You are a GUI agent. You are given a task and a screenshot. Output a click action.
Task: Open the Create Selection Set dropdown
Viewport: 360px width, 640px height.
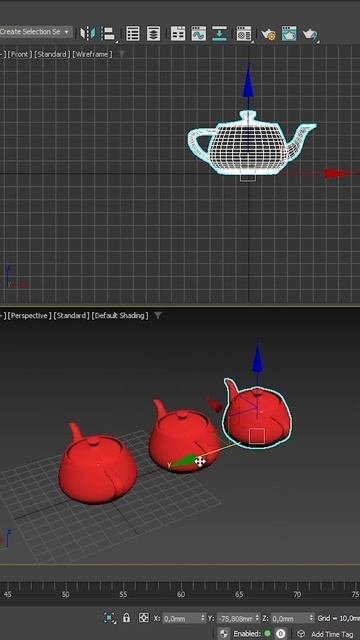pos(36,32)
